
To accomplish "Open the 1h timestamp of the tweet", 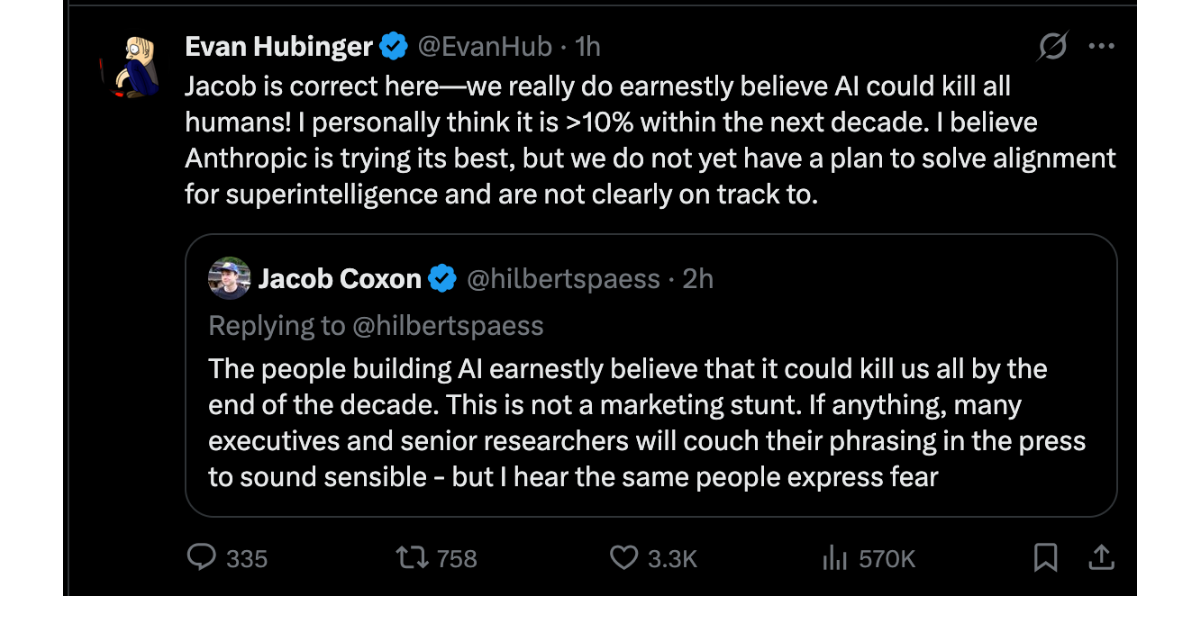I will 588,46.
